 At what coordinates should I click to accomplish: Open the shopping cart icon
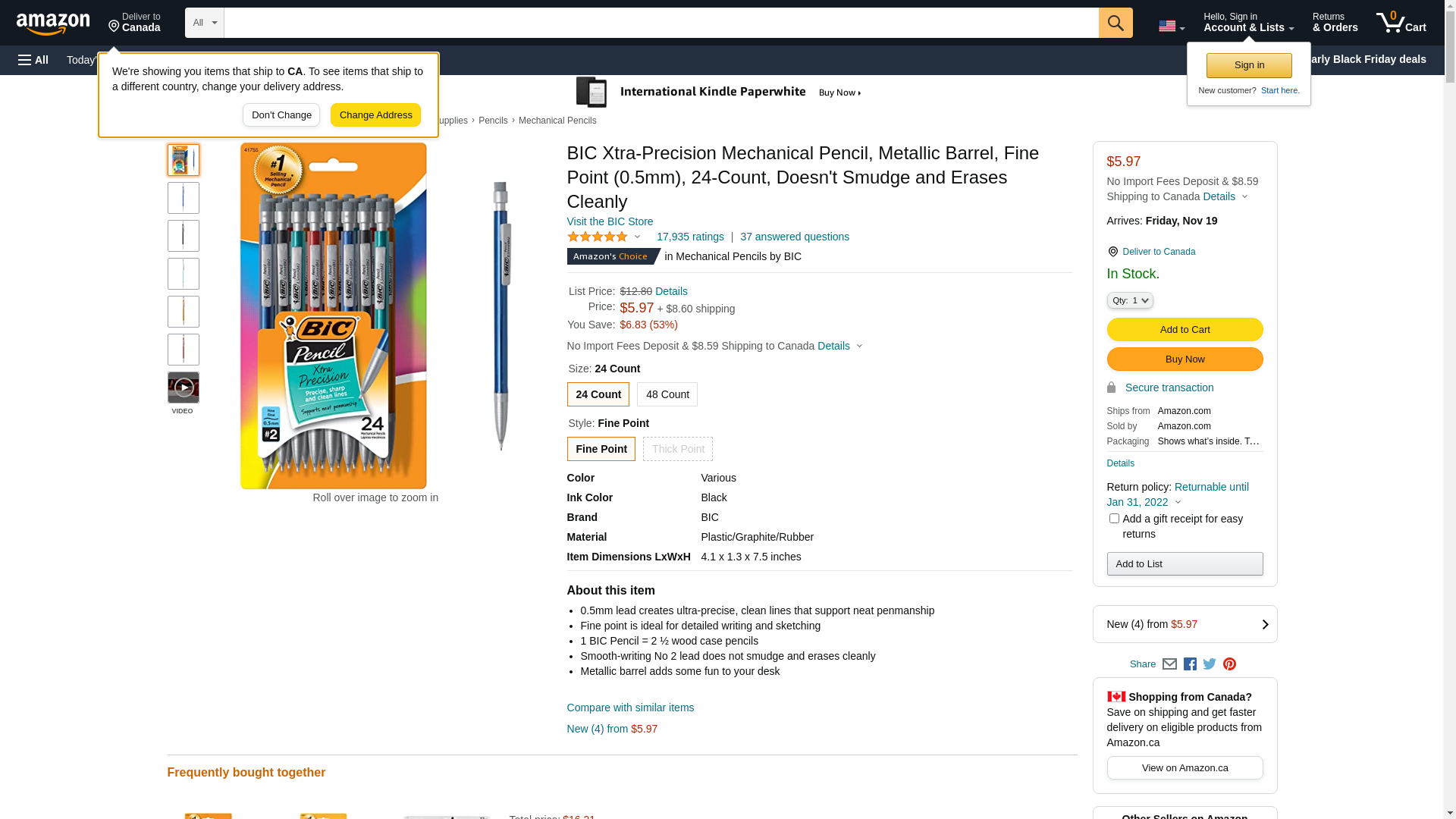pos(1400,23)
